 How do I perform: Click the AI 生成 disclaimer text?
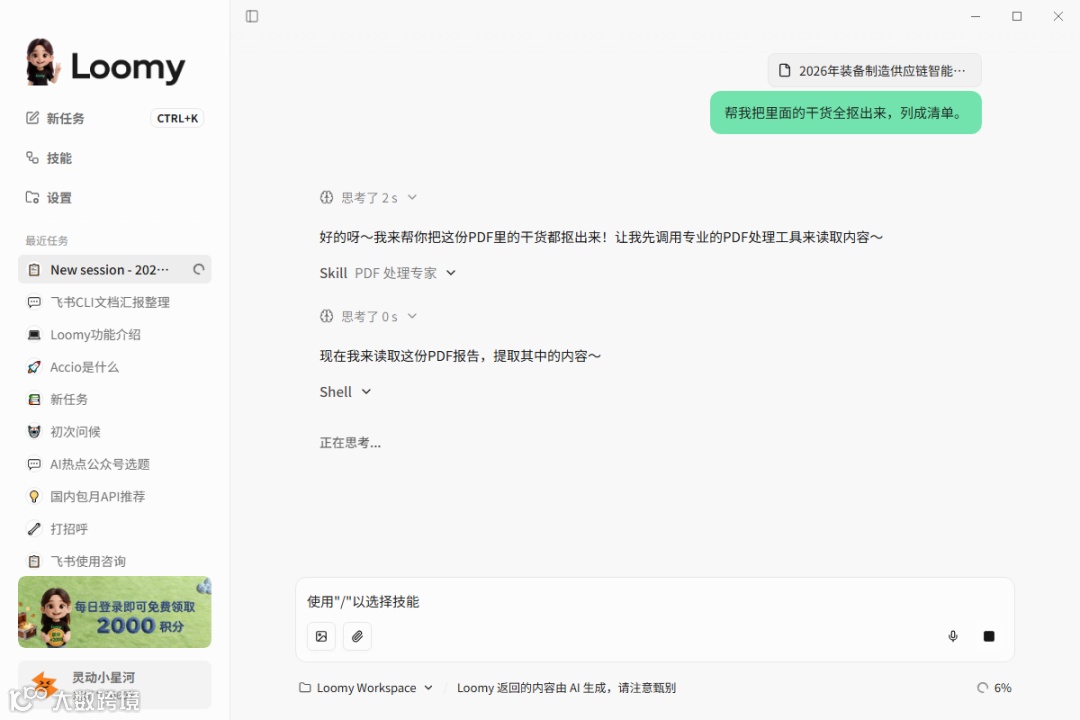tap(566, 688)
